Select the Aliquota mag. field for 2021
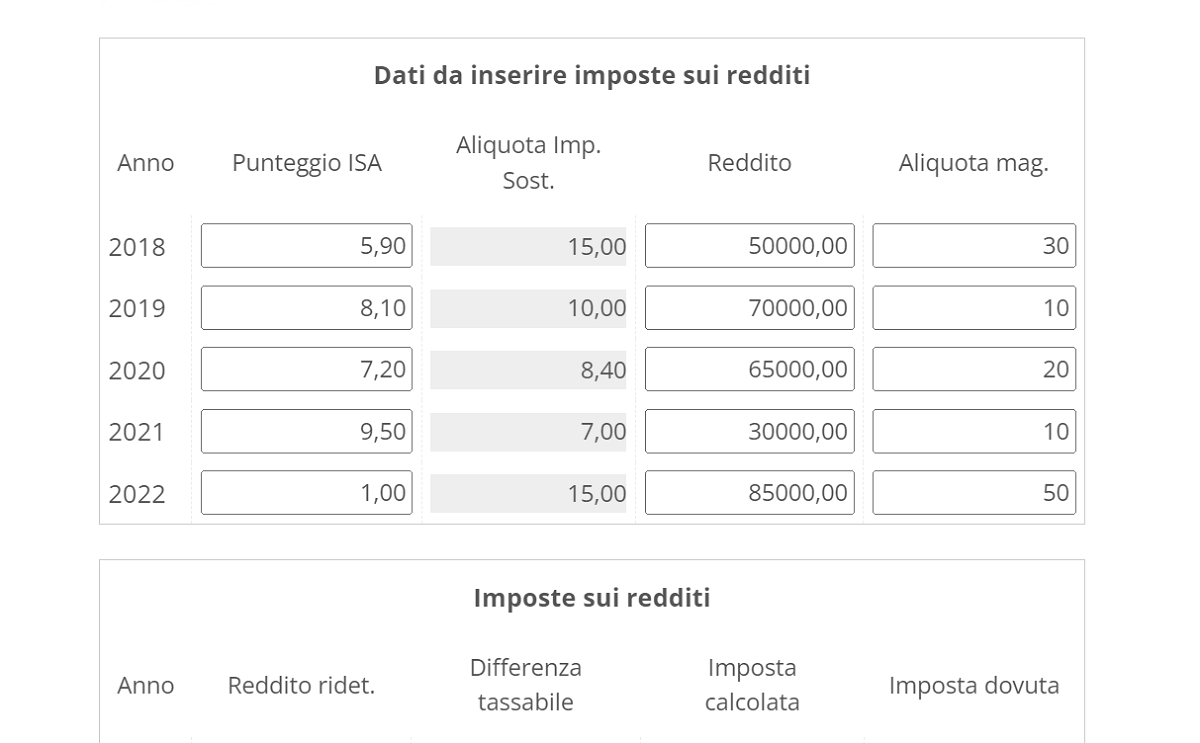The image size is (1200, 743). [972, 431]
